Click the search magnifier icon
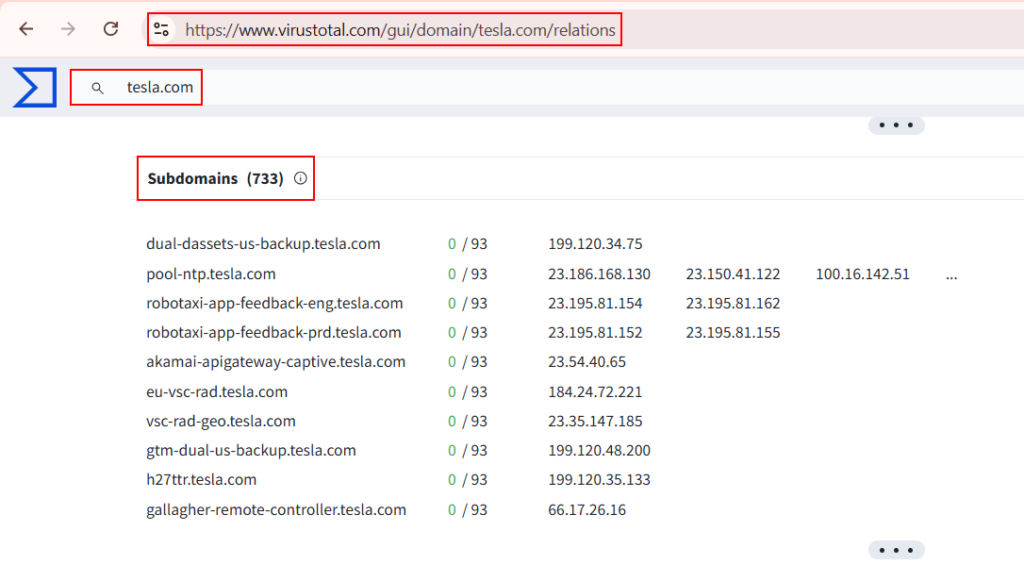The height and width of the screenshot is (581, 1024). pos(97,88)
